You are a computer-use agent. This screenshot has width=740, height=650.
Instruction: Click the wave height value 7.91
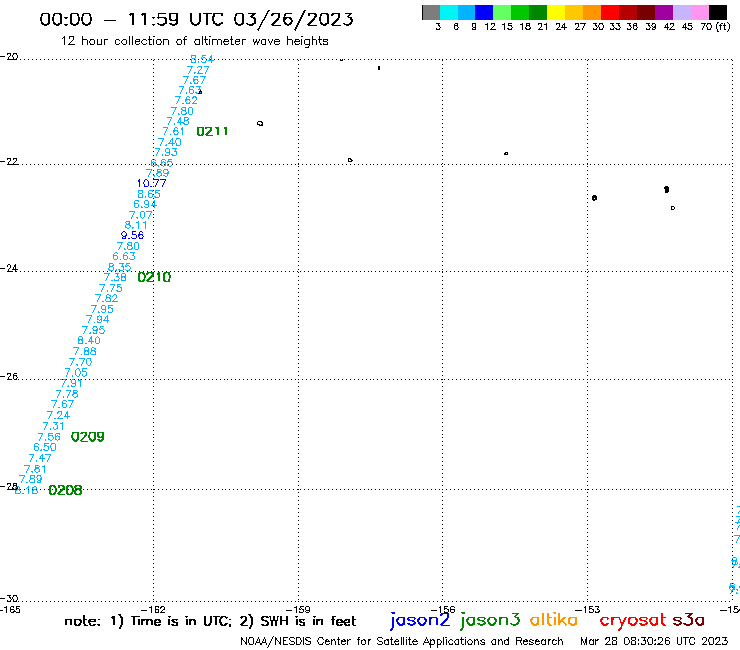click(x=71, y=383)
